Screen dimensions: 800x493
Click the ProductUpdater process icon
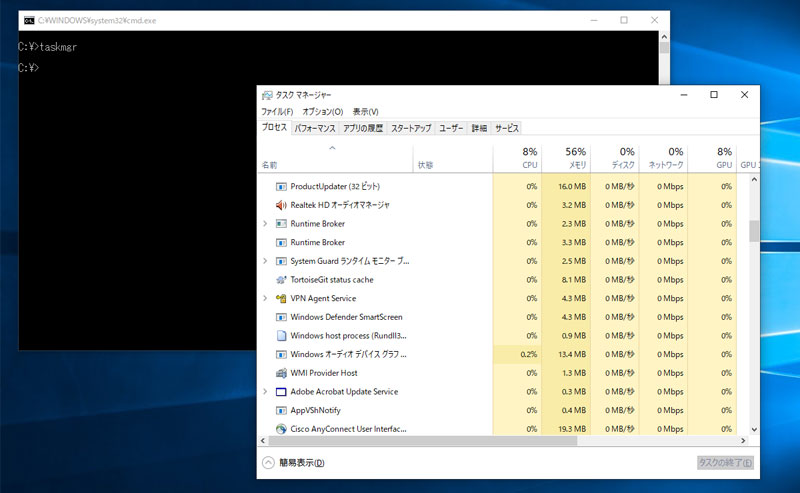tap(281, 187)
